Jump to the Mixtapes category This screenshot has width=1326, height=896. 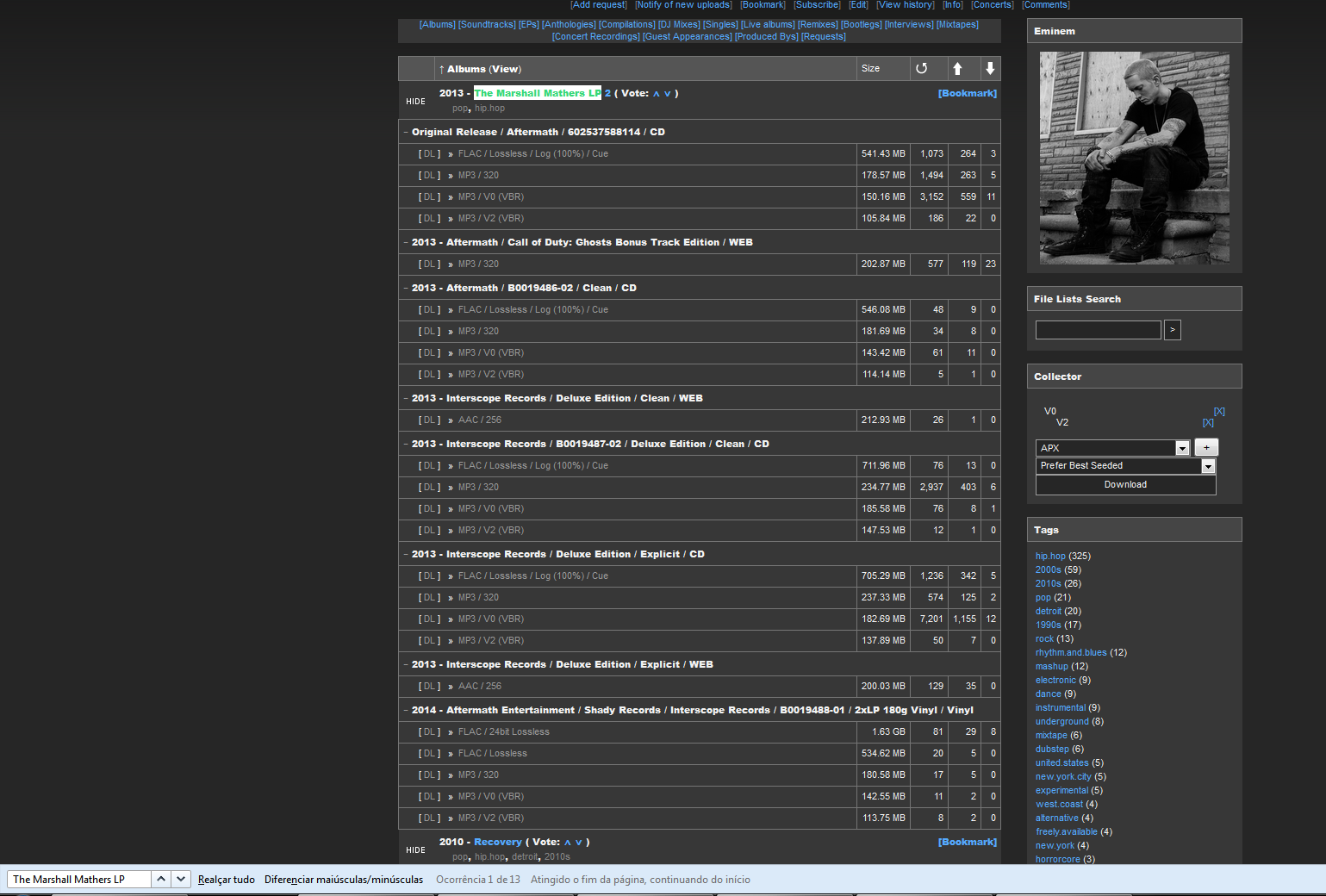click(957, 24)
